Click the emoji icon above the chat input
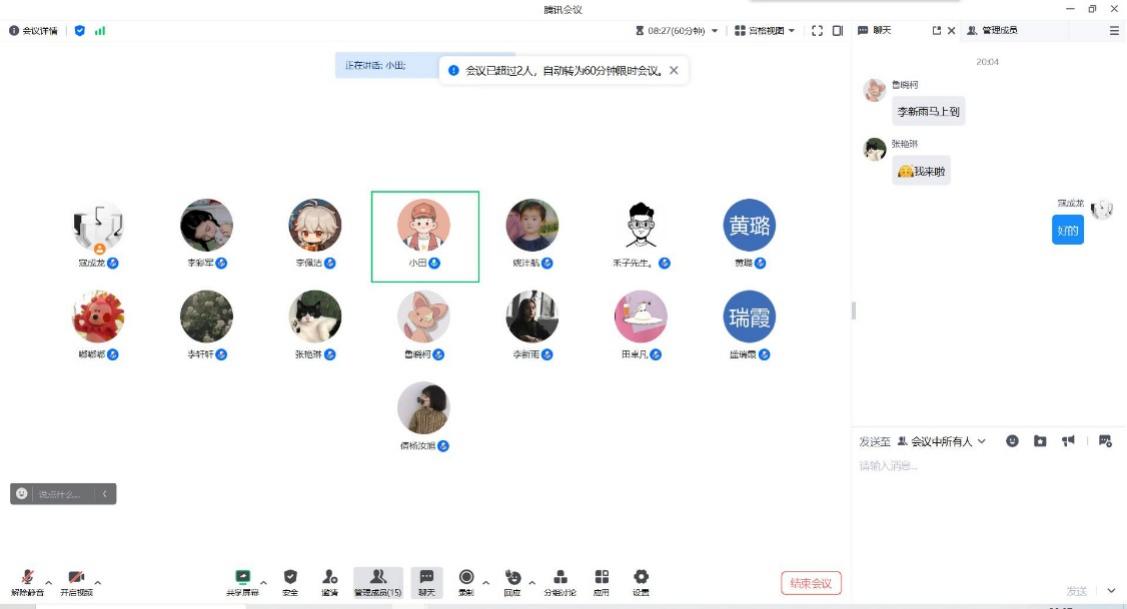 [1012, 441]
